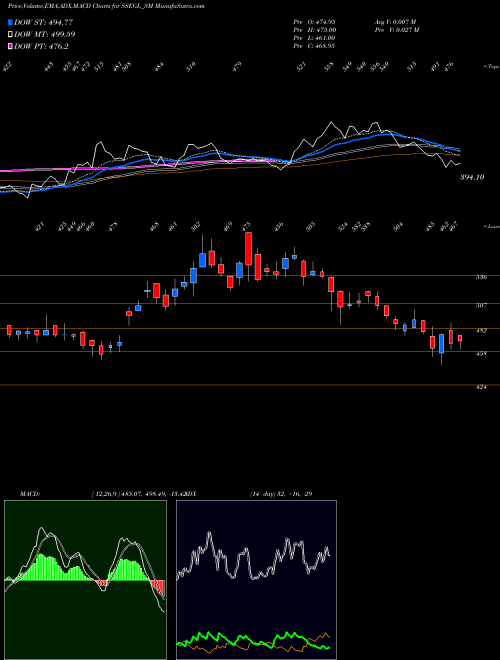Screen dimensions: 500x660
Task: Click the thick blue EMA line at its right end
Action: click(x=458, y=150)
